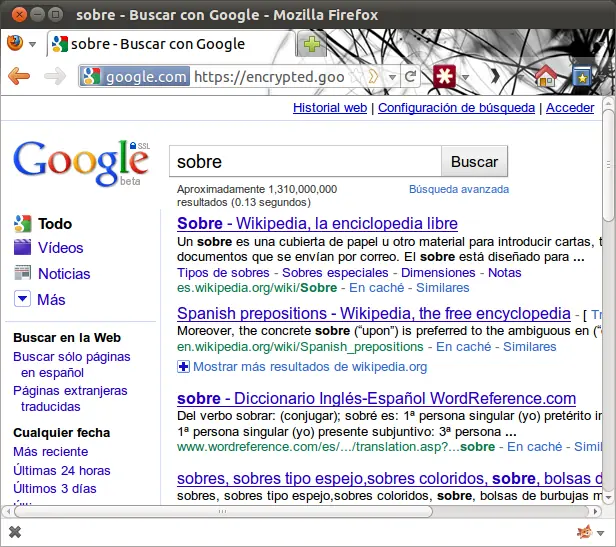Click the 'Buscar' button

[x=475, y=162]
